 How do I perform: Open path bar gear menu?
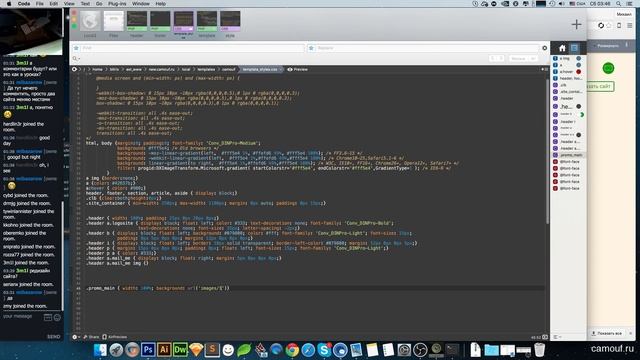75,69
